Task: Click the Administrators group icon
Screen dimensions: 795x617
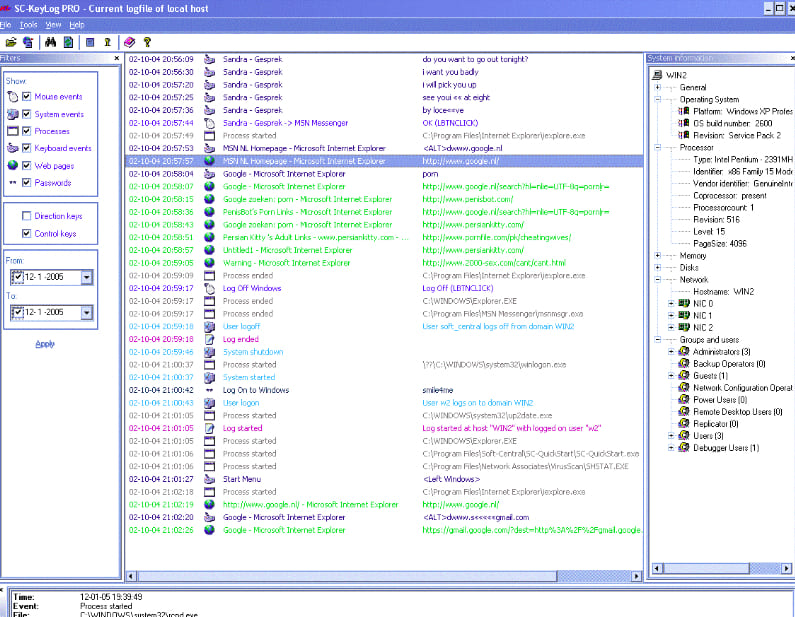Action: tap(684, 352)
